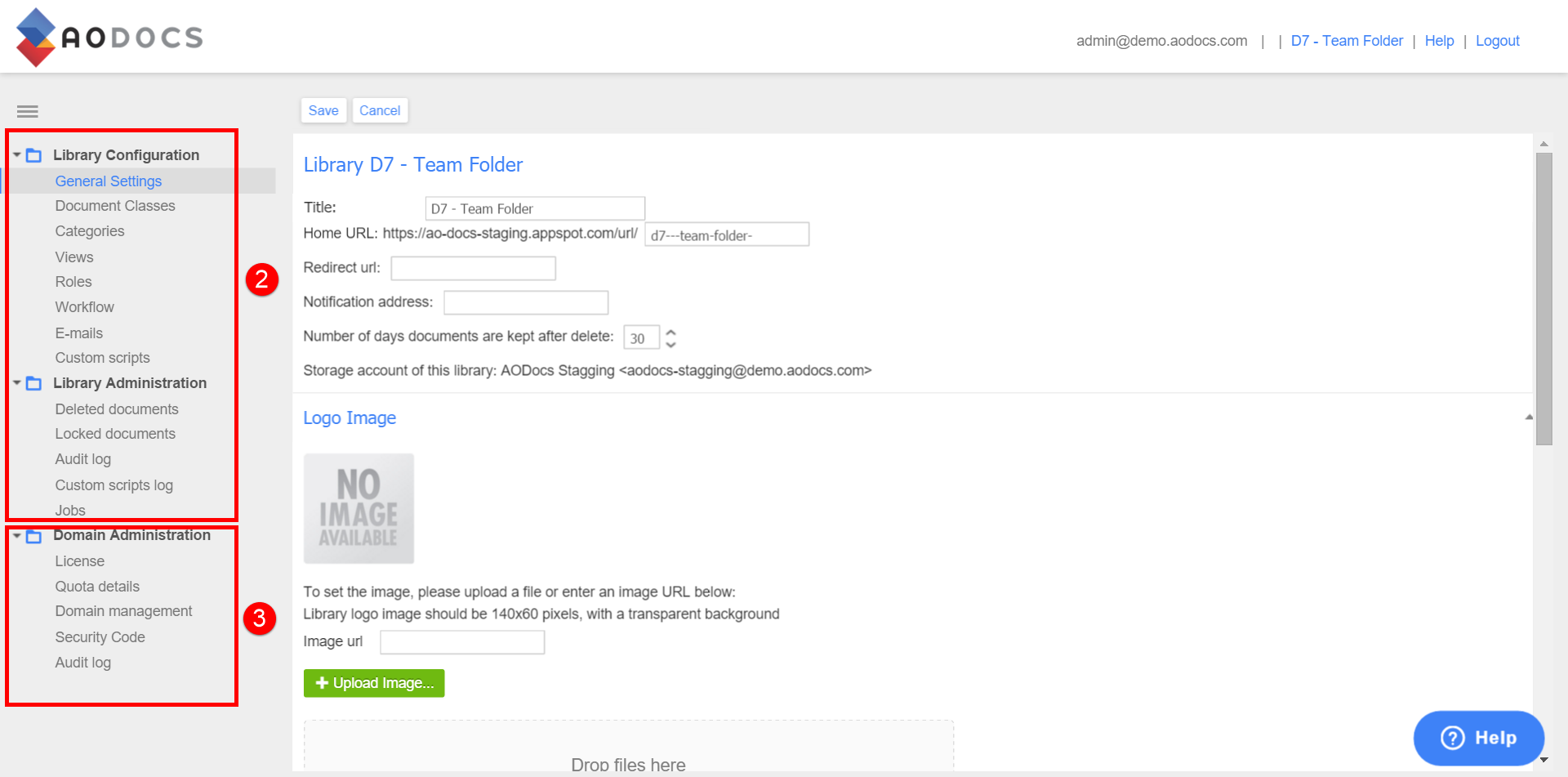This screenshot has height=777, width=1568.
Task: Open Custom scripts log
Action: [114, 485]
